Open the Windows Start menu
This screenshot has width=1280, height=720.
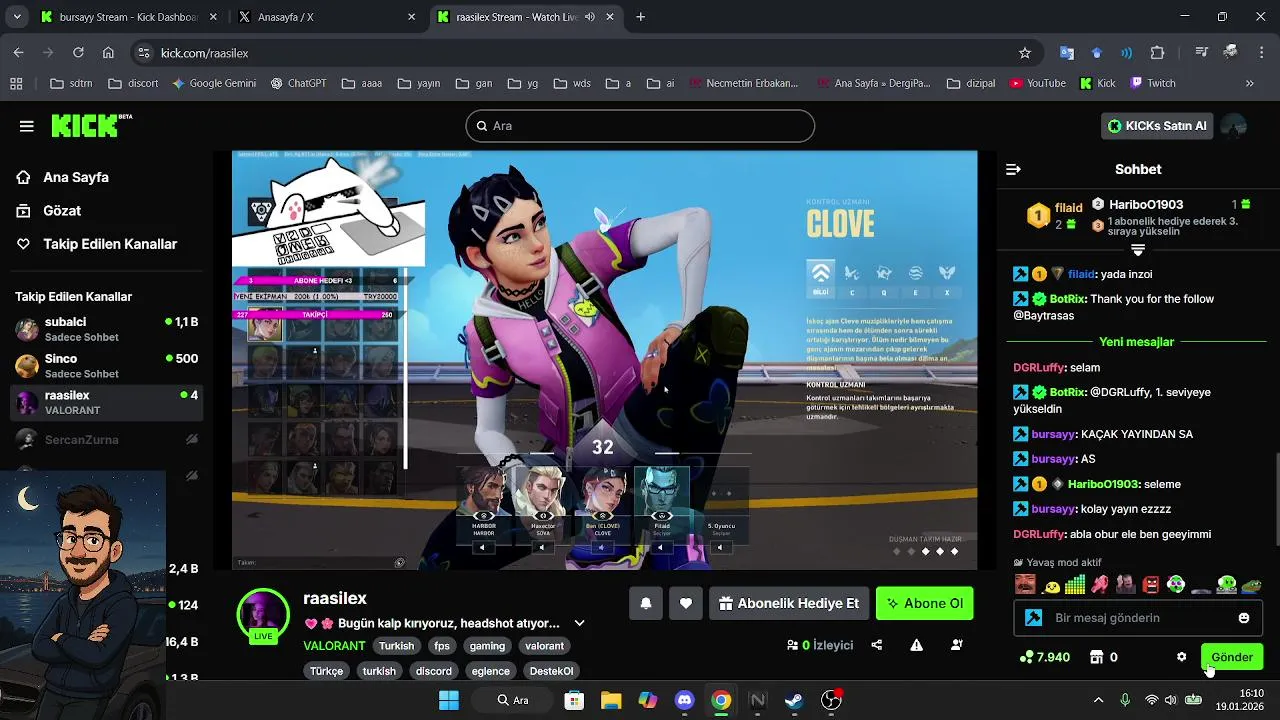click(449, 700)
